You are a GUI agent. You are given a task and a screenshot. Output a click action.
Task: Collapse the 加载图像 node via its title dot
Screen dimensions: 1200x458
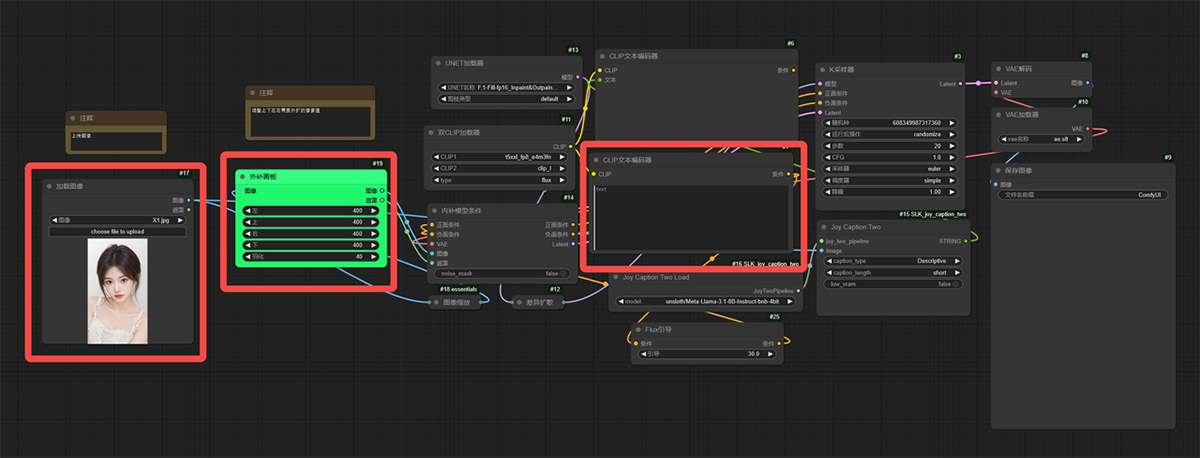coord(47,186)
